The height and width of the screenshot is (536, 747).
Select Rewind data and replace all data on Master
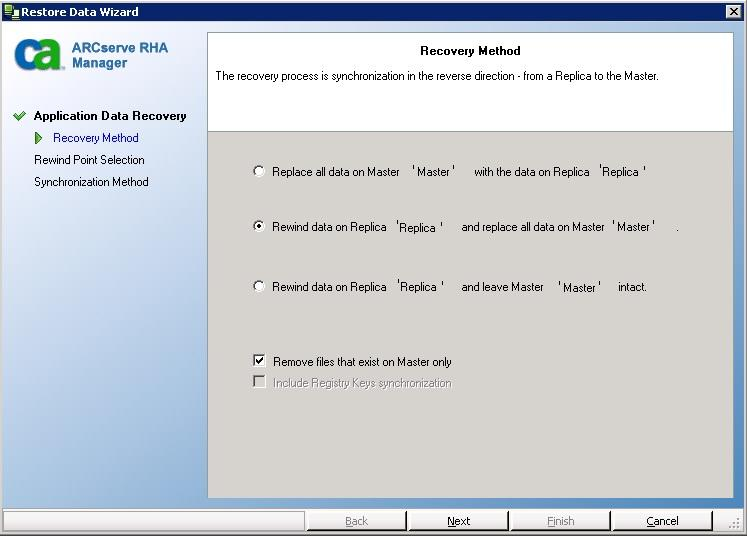pos(259,226)
